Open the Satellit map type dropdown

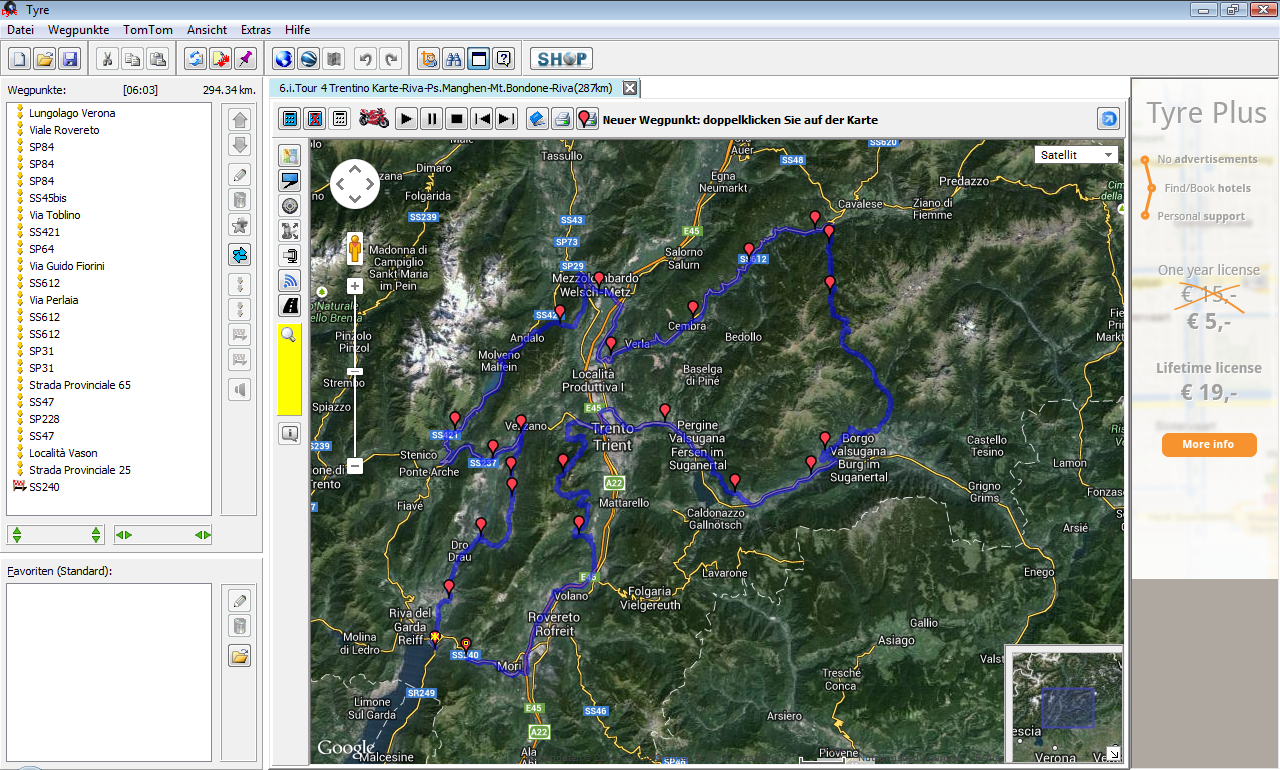pos(1077,155)
